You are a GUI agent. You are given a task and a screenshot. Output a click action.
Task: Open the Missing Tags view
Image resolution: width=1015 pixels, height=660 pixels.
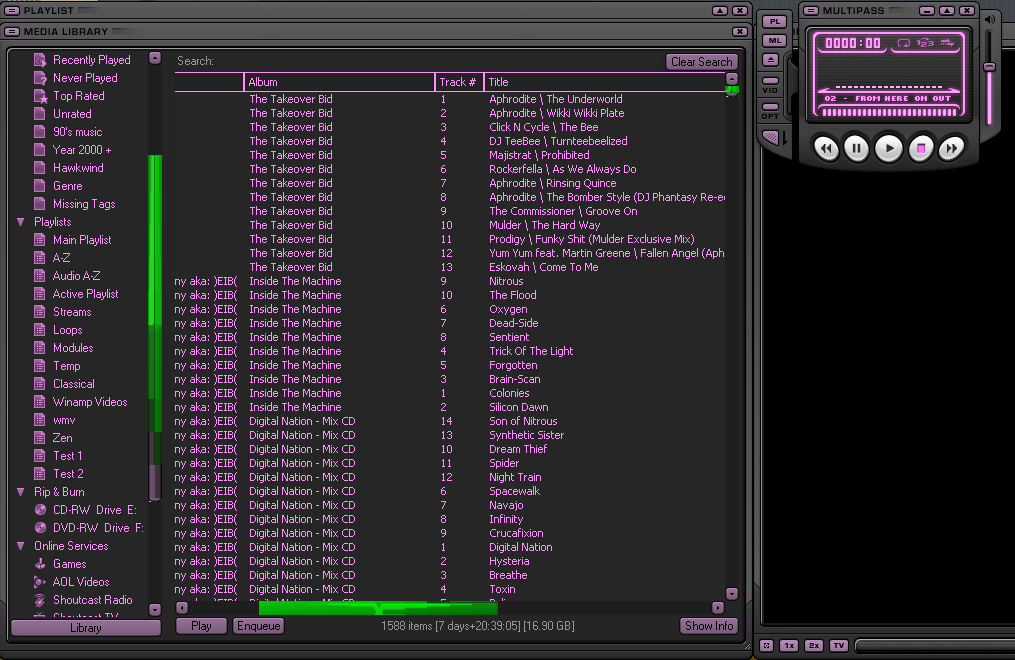[x=84, y=204]
